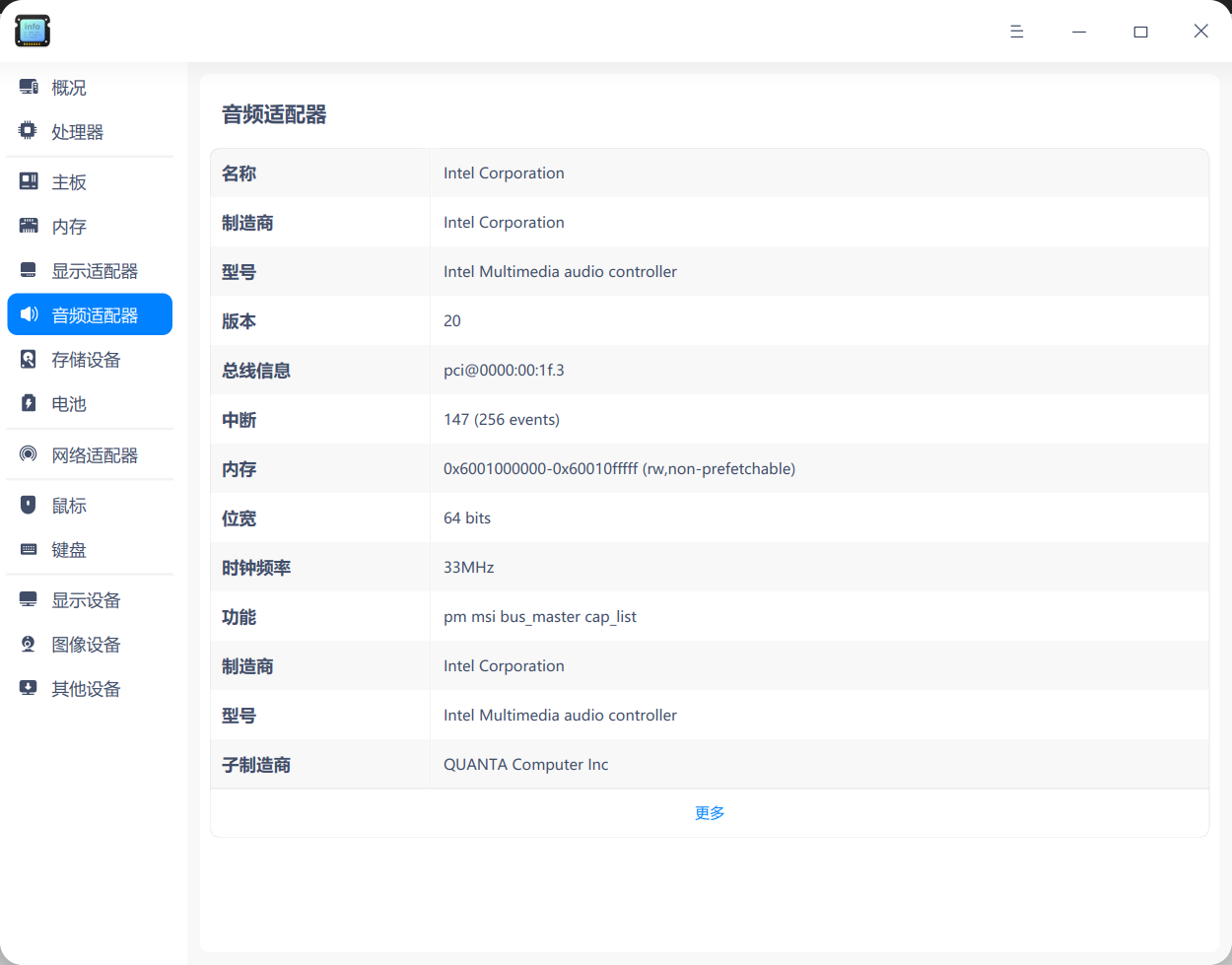Minimize the device manager window
Screen dimensions: 1232x965
click(1079, 32)
